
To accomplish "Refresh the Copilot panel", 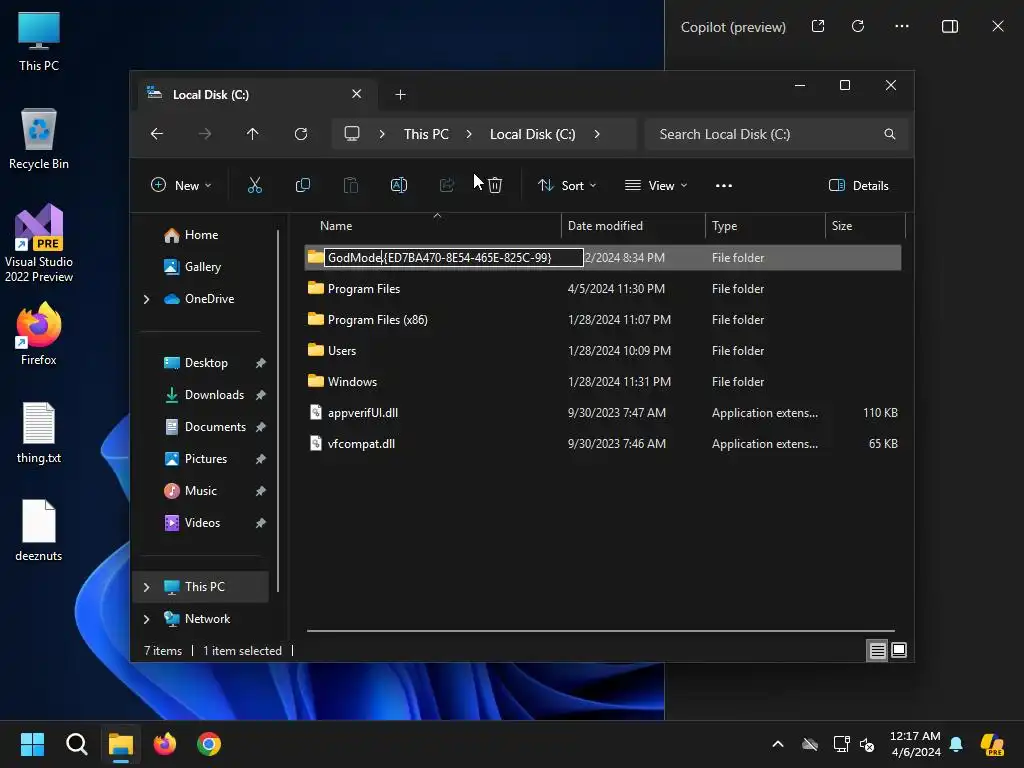I will (858, 26).
